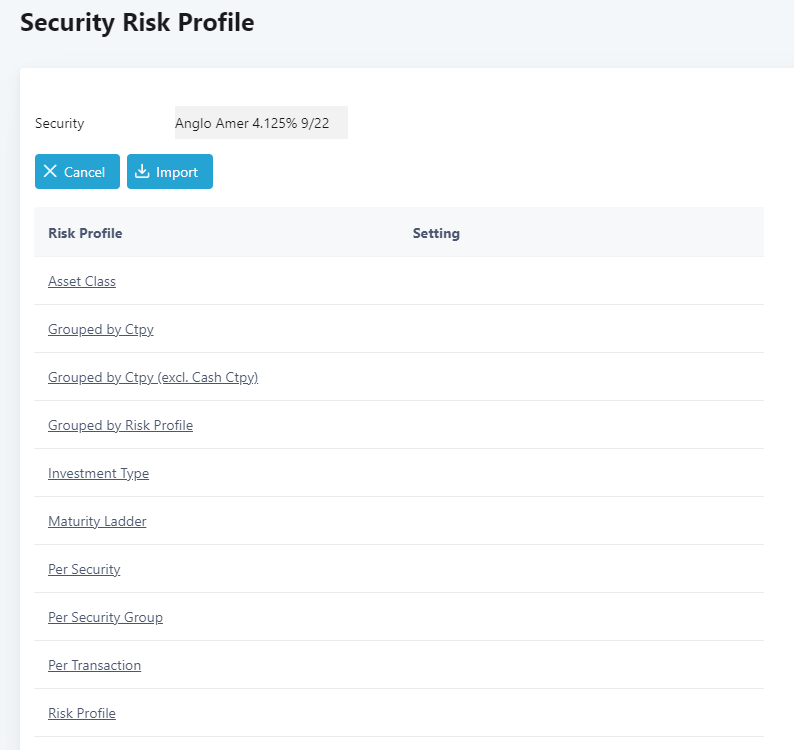
Task: Select the Investment Type link
Action: (x=99, y=473)
